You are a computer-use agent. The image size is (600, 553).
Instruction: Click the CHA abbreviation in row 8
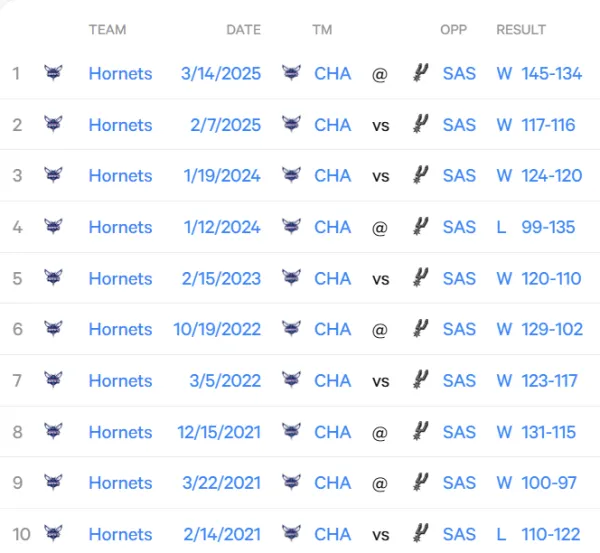coord(333,432)
